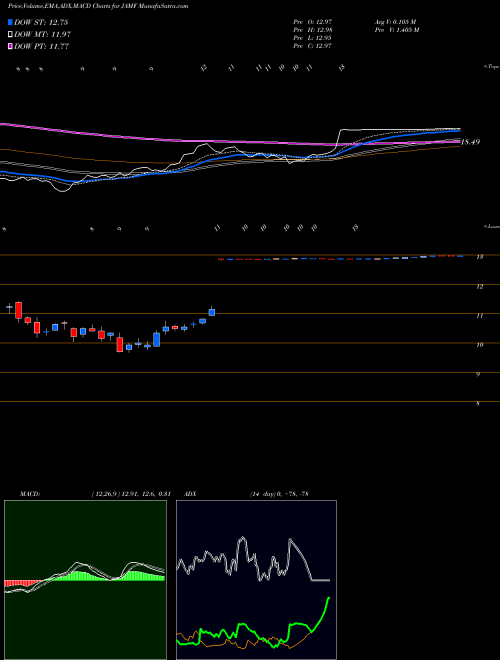
Task: Click the ADX indicator chart panel
Action: coord(256,580)
